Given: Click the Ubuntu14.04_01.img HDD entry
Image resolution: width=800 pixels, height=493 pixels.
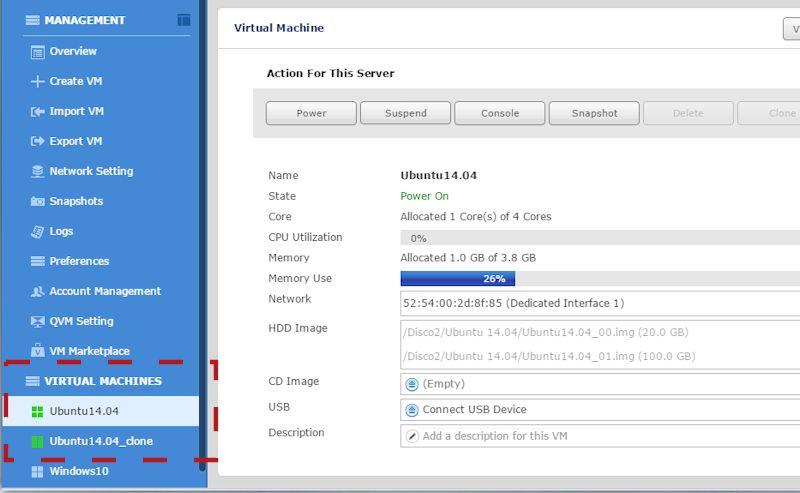Looking at the screenshot, I should (x=549, y=356).
